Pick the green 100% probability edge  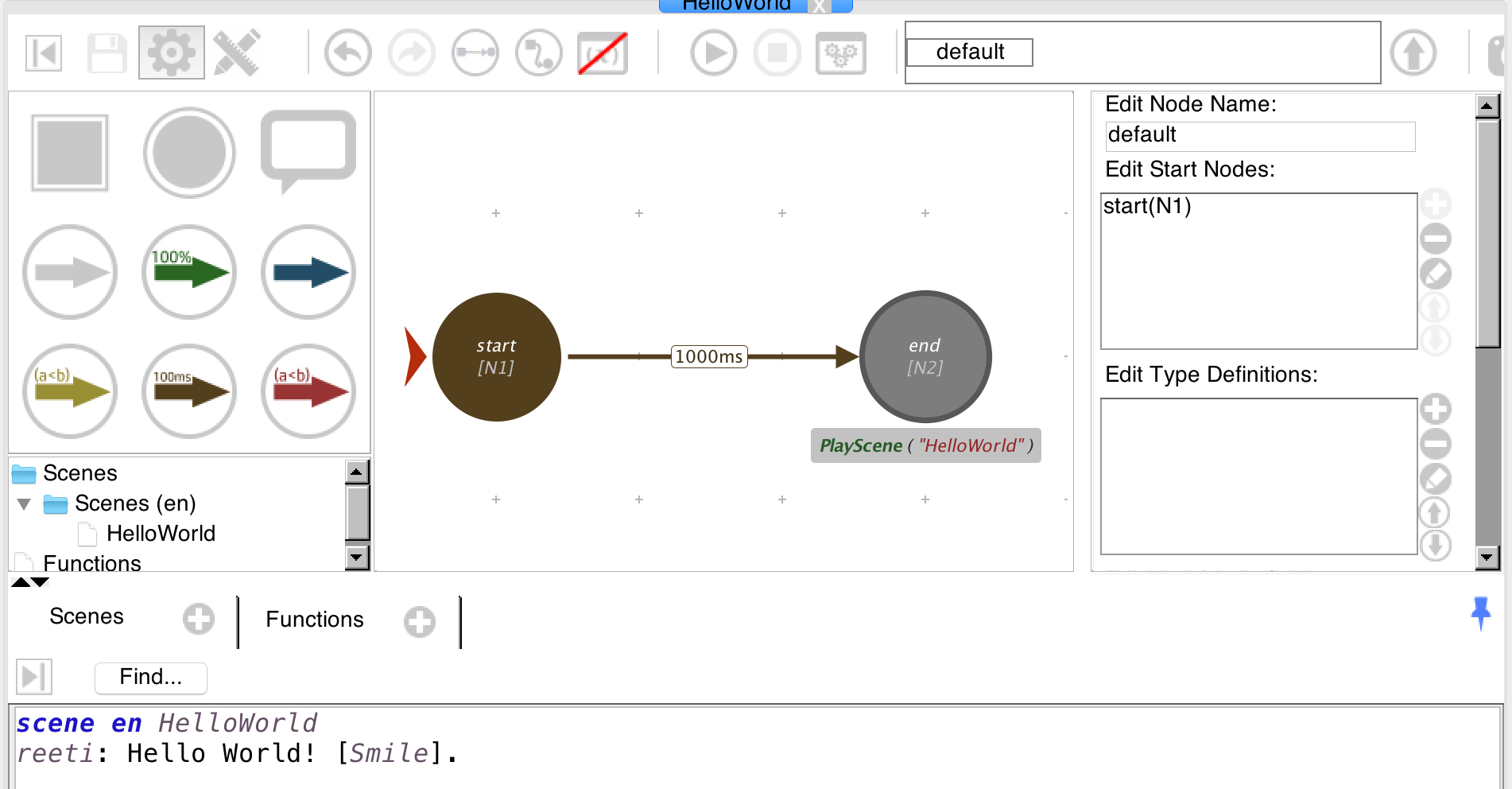(189, 272)
